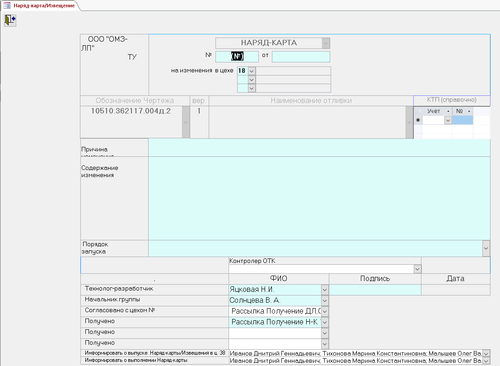Open the third workshop dropdown

(x=252, y=88)
